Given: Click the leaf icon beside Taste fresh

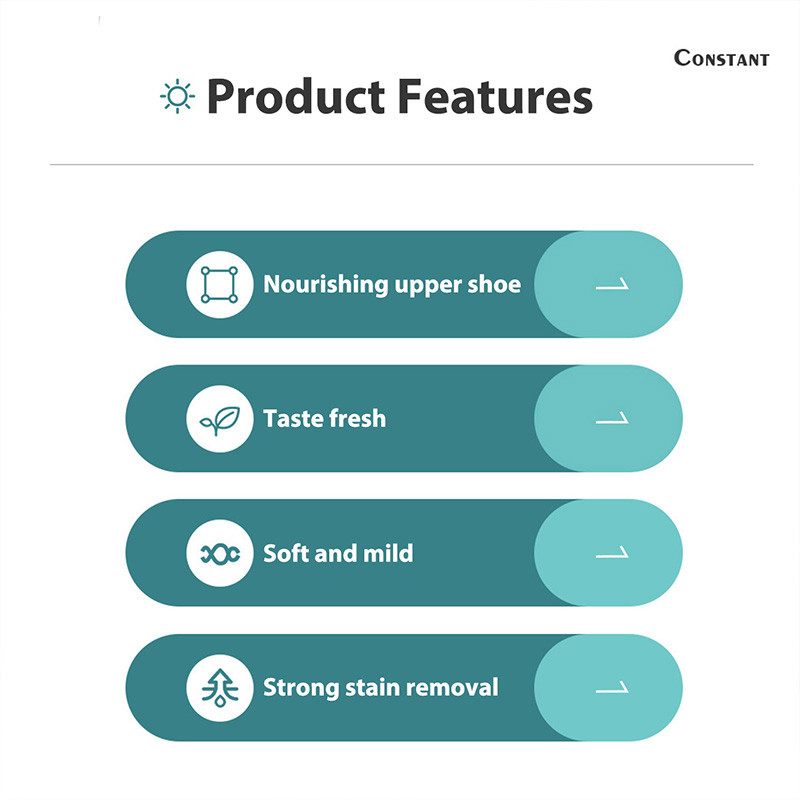Looking at the screenshot, I should coord(219,419).
